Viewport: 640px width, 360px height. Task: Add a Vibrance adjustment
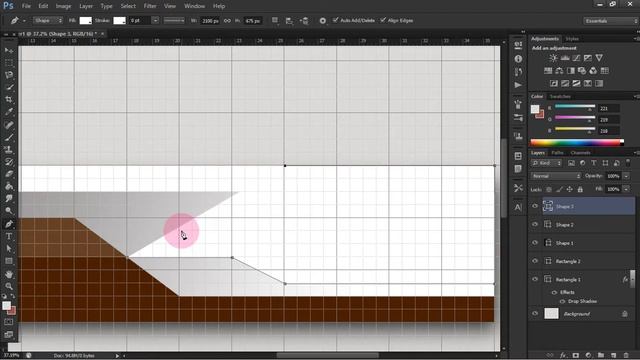coord(599,58)
